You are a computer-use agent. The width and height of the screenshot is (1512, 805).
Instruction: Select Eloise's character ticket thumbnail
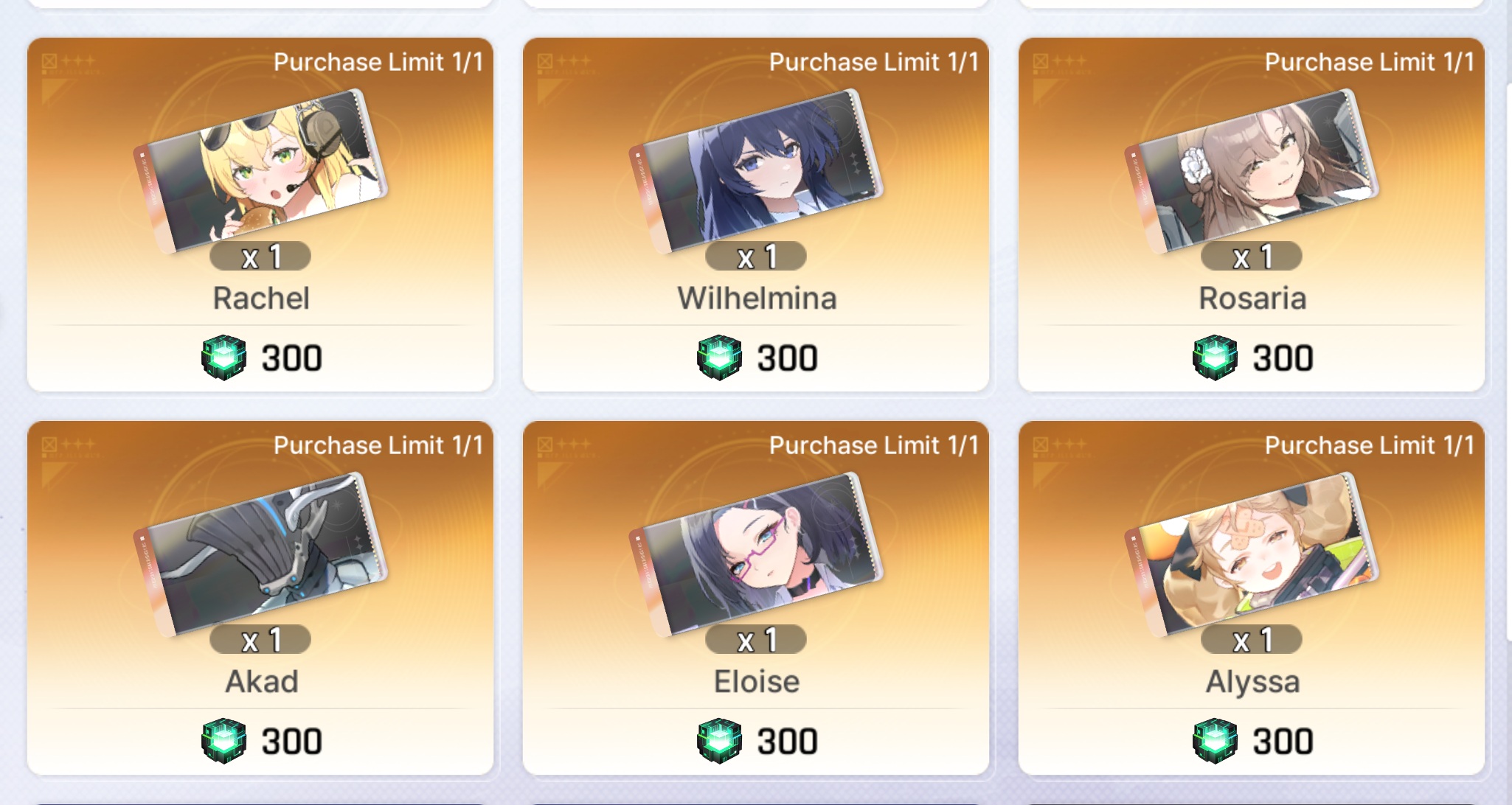pyautogui.click(x=756, y=554)
